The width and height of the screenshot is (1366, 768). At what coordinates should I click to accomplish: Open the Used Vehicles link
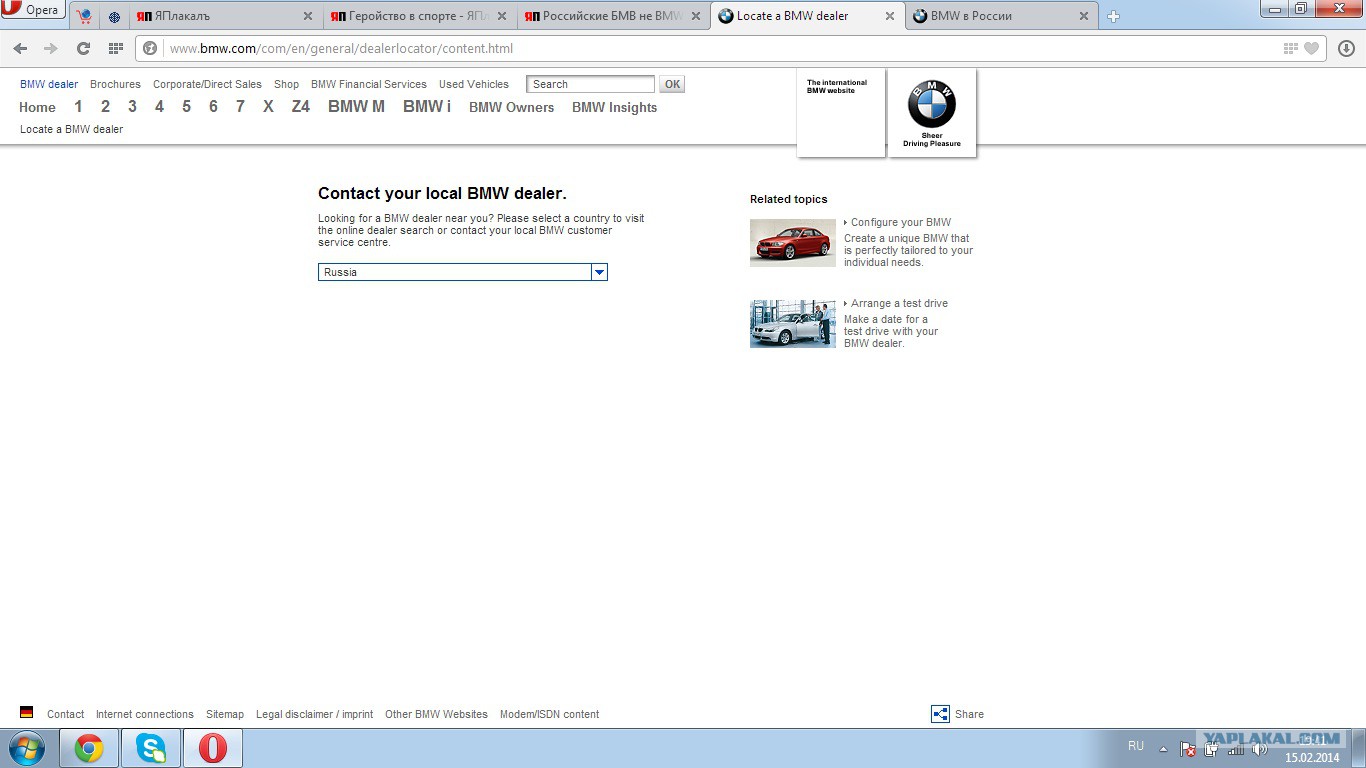pyautogui.click(x=474, y=84)
